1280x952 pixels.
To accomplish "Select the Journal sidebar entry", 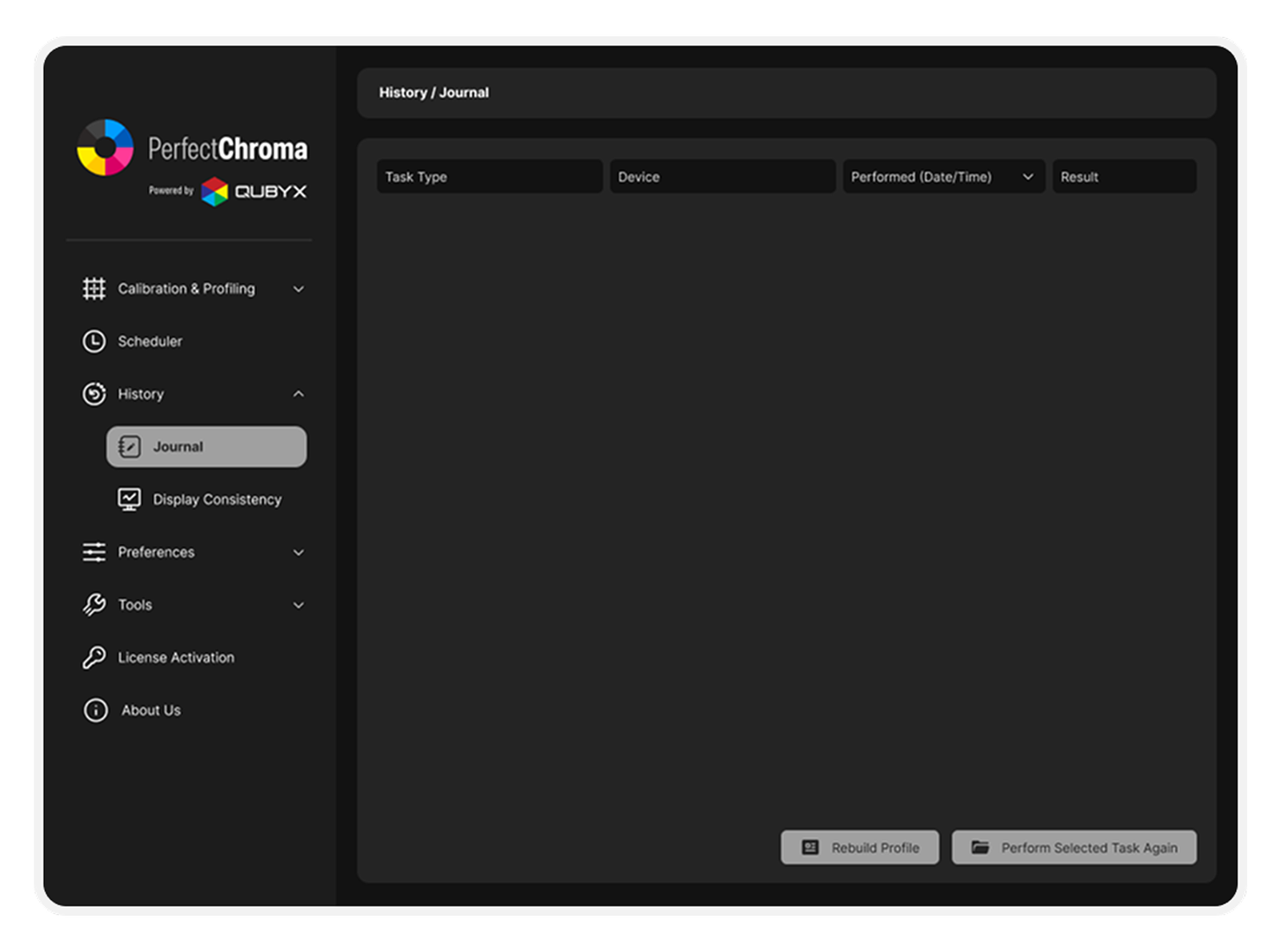I will pyautogui.click(x=206, y=446).
